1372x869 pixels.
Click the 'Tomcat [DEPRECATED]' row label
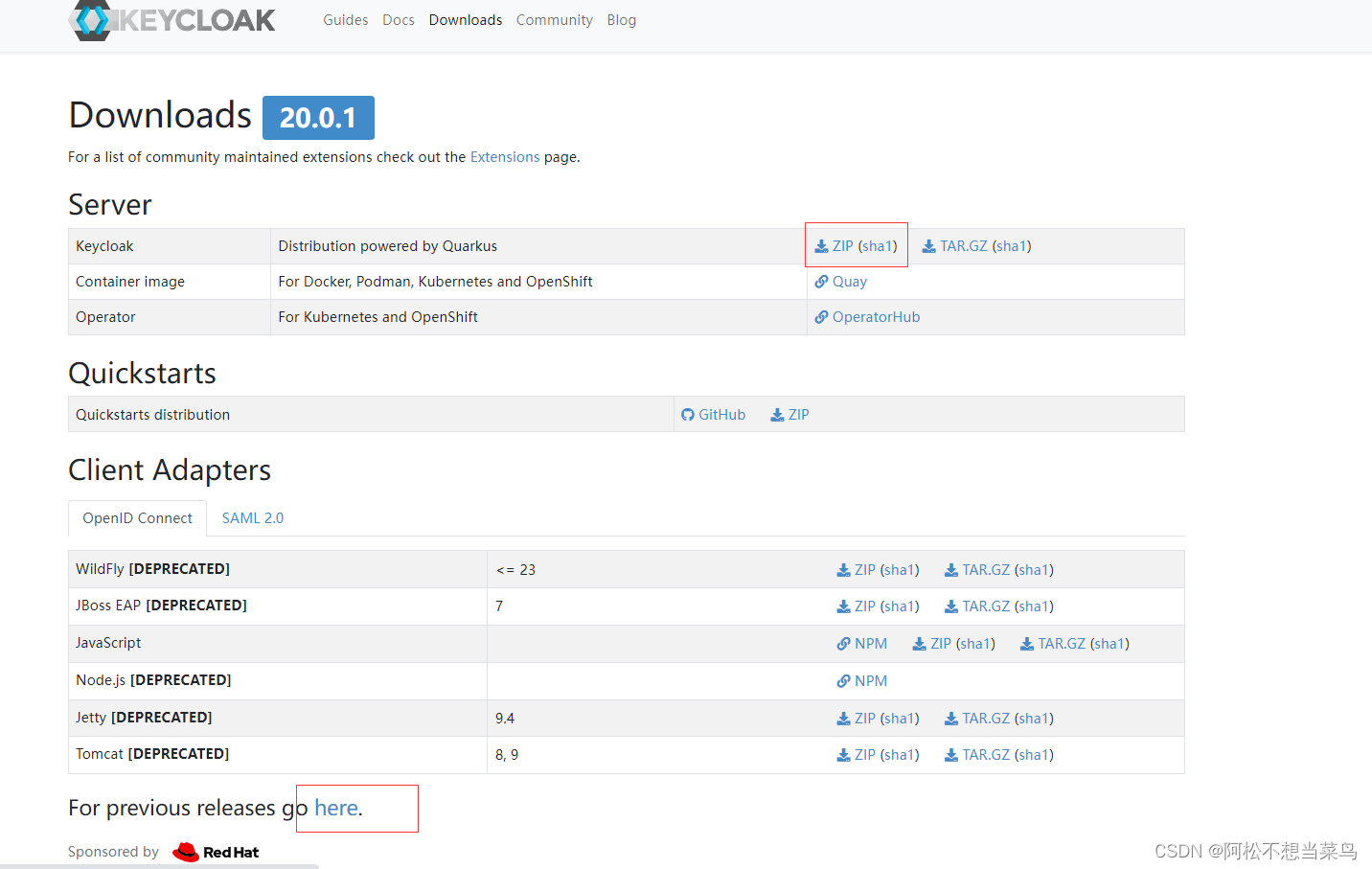click(152, 754)
